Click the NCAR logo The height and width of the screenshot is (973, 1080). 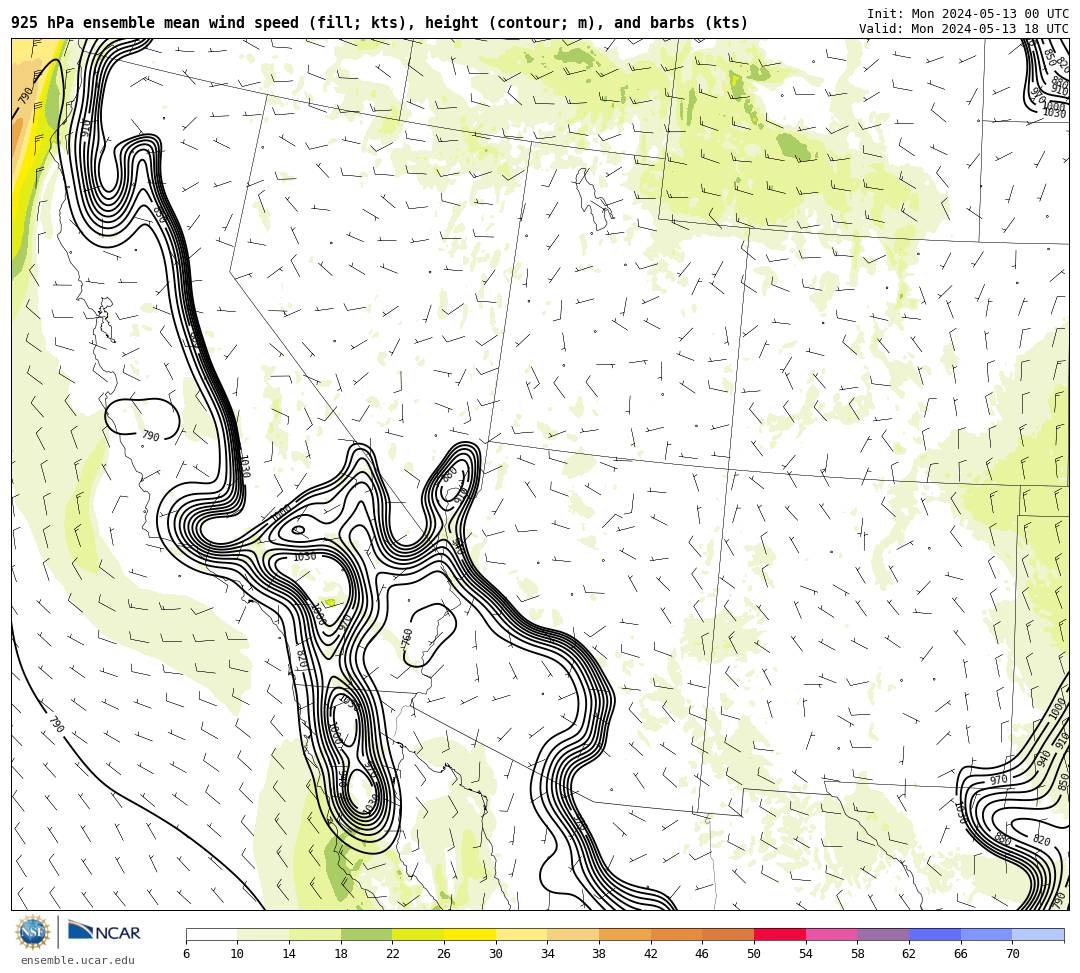pos(104,932)
